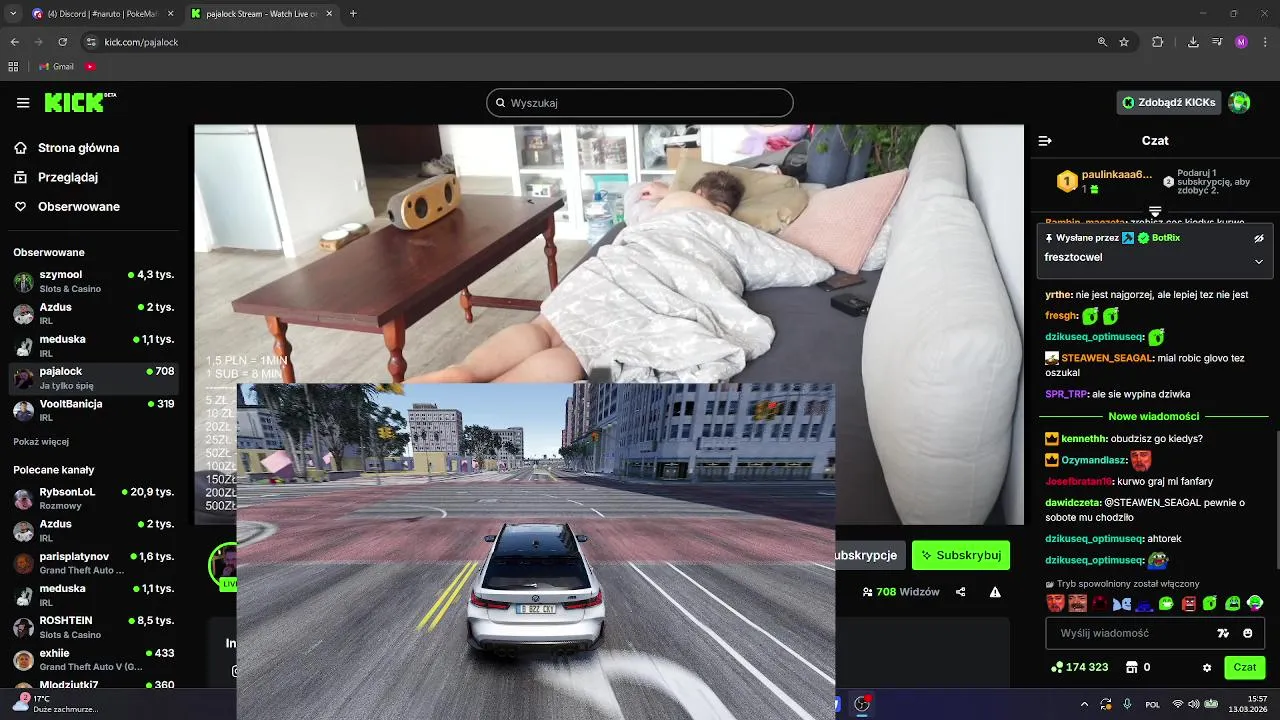
Task: Bookmark this page with star icon
Action: 1124,42
